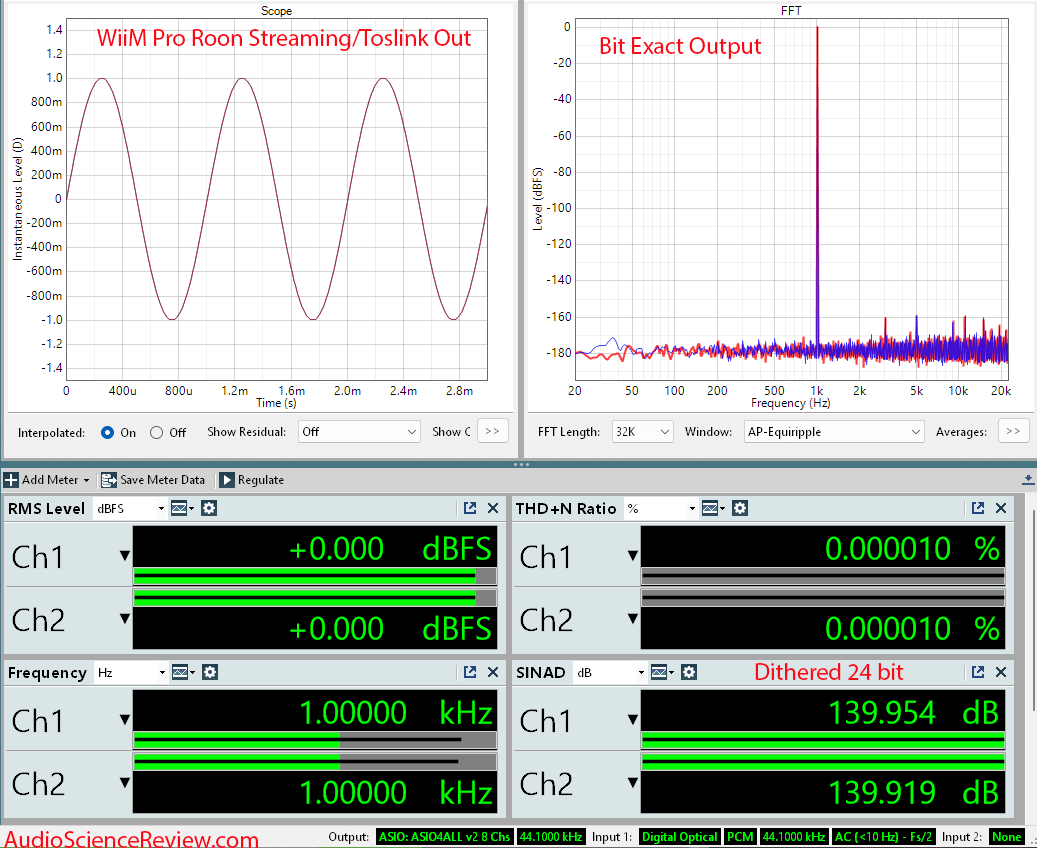The height and width of the screenshot is (848, 1037).
Task: Expand RMS Level Ch1 channel arrow
Action: point(124,556)
